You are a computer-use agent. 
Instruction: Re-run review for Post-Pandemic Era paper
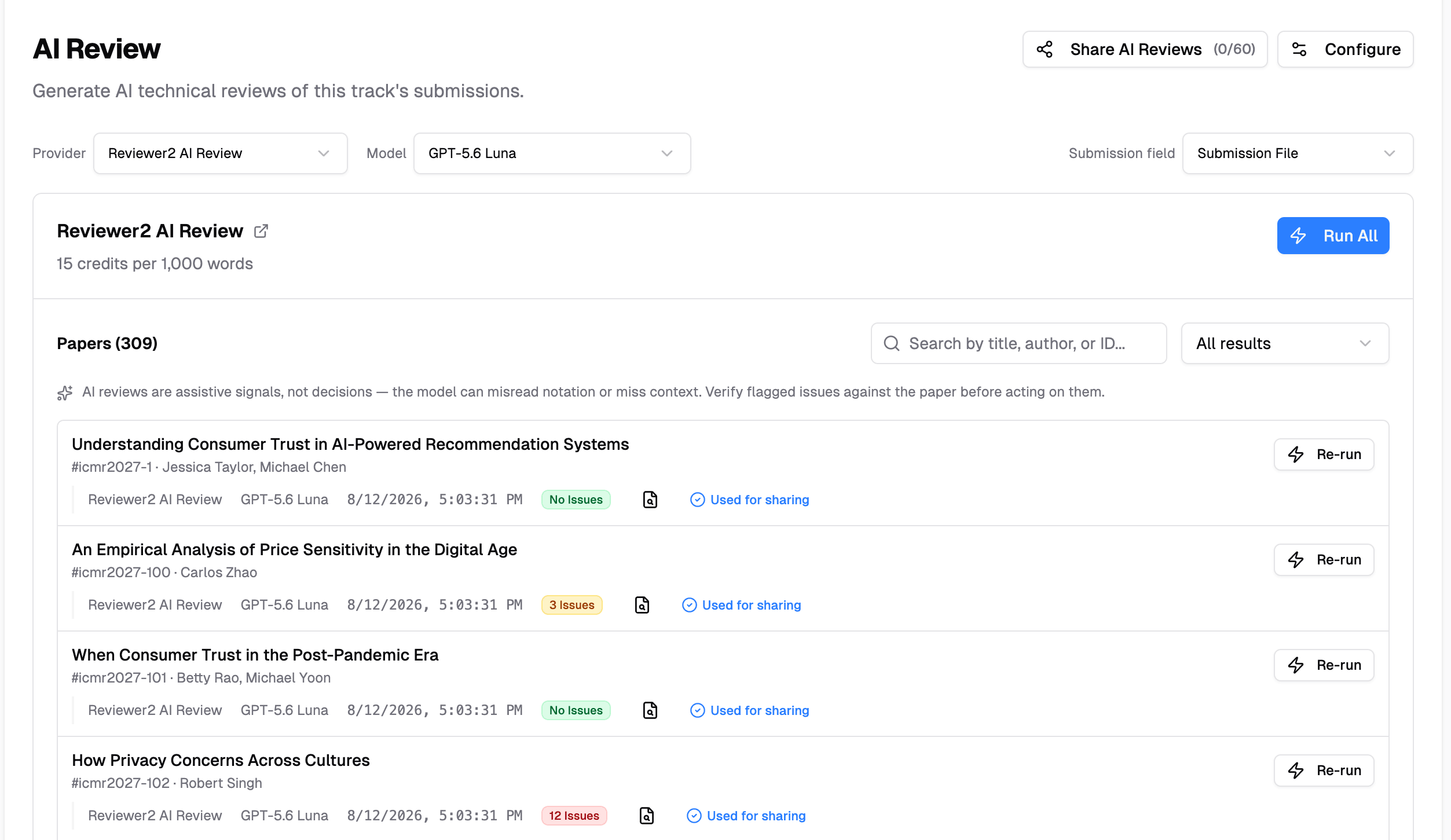(x=1324, y=665)
